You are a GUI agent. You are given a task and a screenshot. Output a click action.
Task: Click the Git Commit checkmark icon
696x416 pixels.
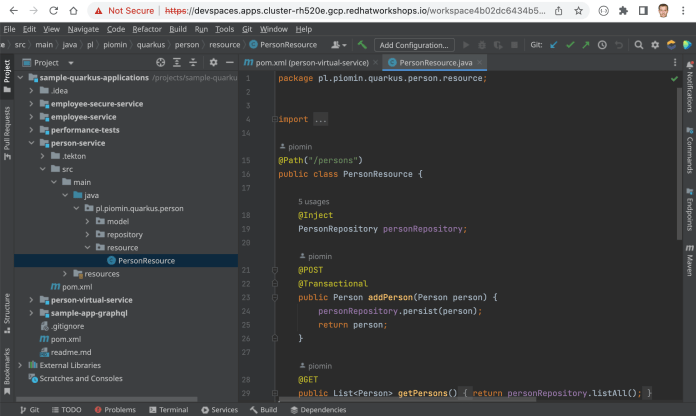click(x=570, y=45)
